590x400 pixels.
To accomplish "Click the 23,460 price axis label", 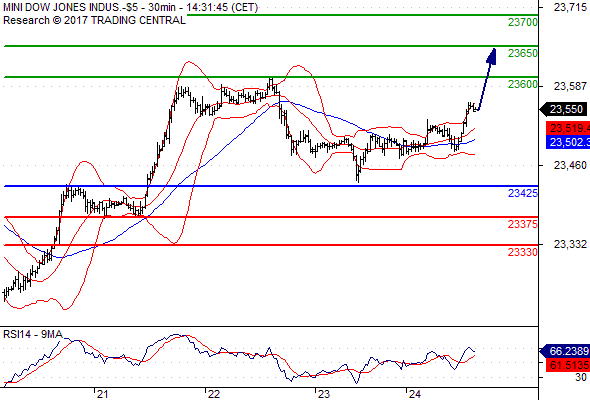I will coord(570,165).
